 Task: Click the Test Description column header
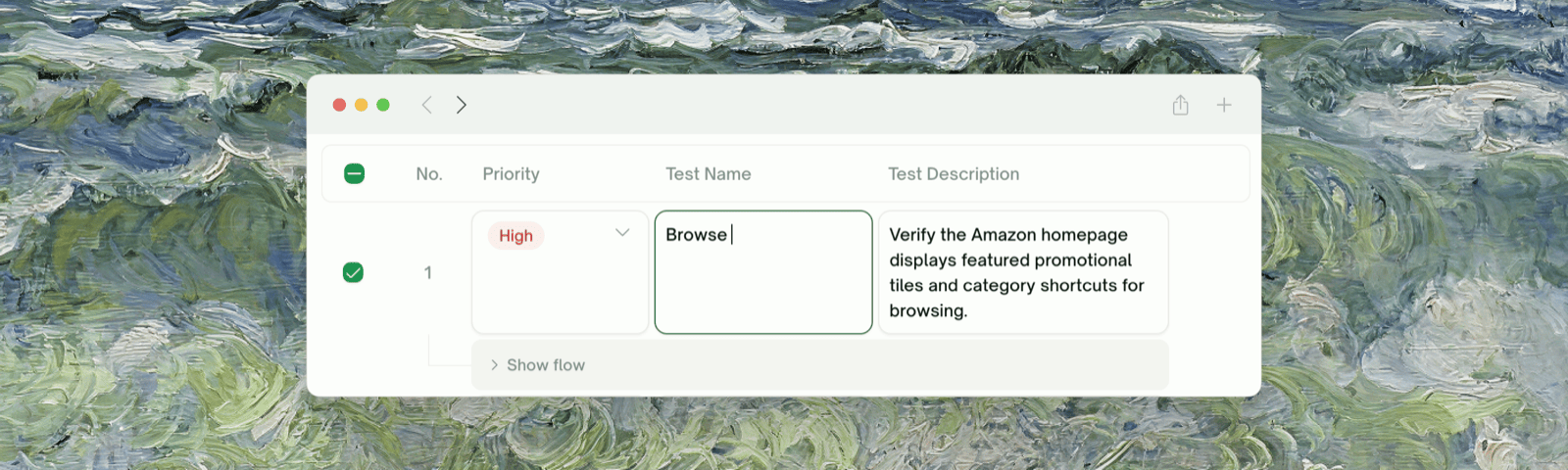(x=954, y=173)
